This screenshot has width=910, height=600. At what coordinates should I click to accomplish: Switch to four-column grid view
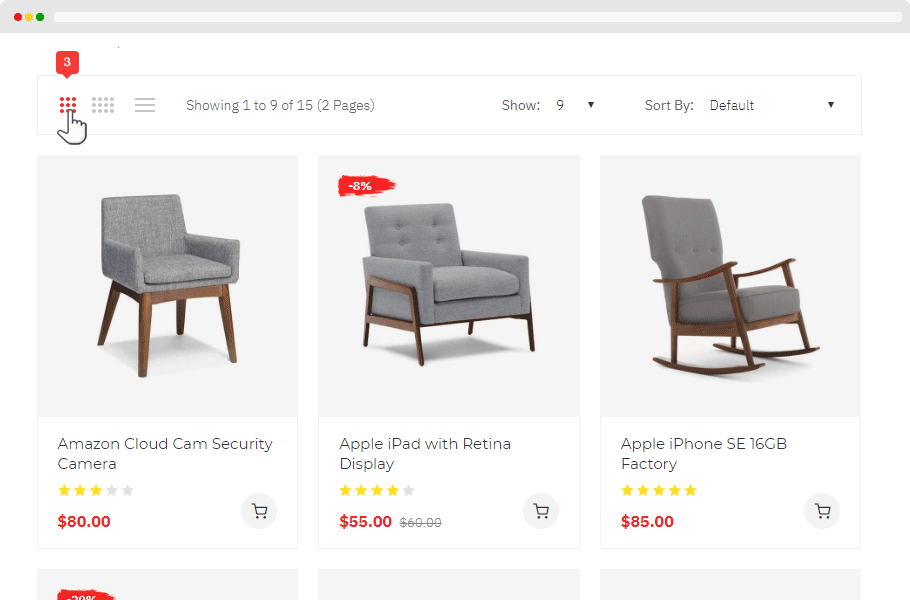(x=103, y=104)
